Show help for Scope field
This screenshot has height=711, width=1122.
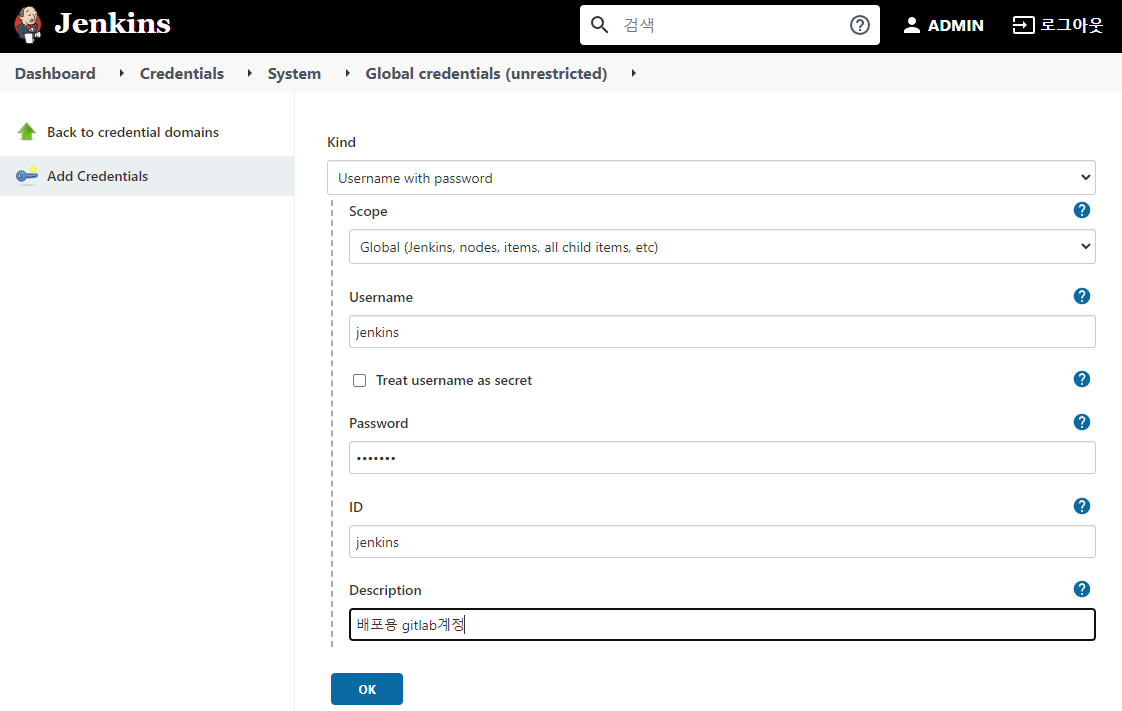point(1081,210)
